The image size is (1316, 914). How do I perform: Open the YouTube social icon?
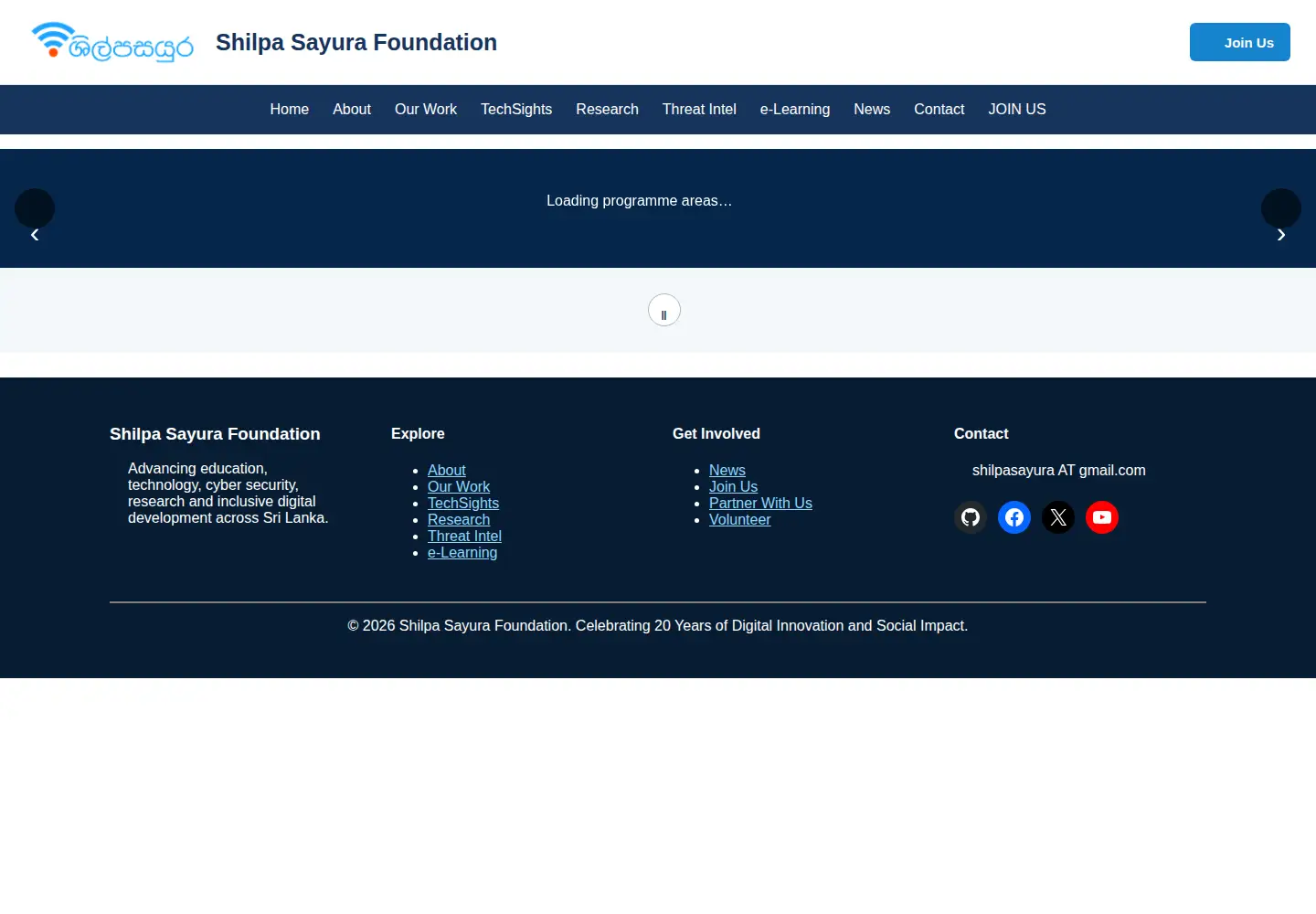[1102, 517]
